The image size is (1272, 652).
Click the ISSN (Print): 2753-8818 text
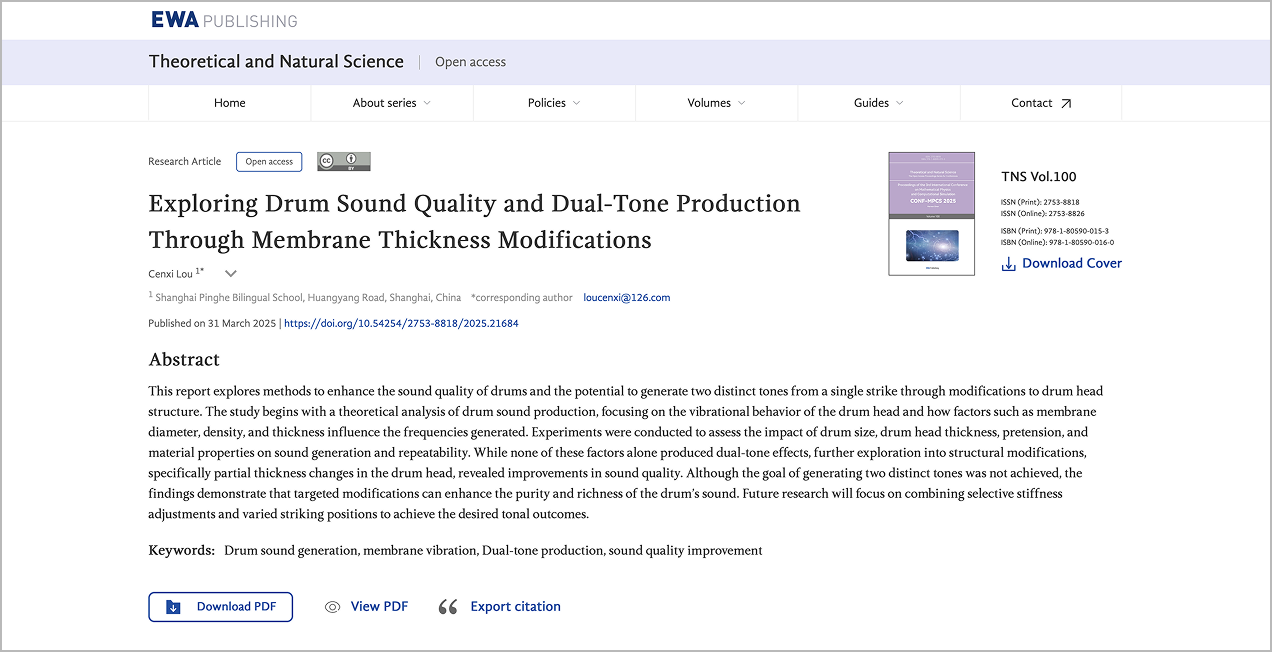click(1040, 203)
